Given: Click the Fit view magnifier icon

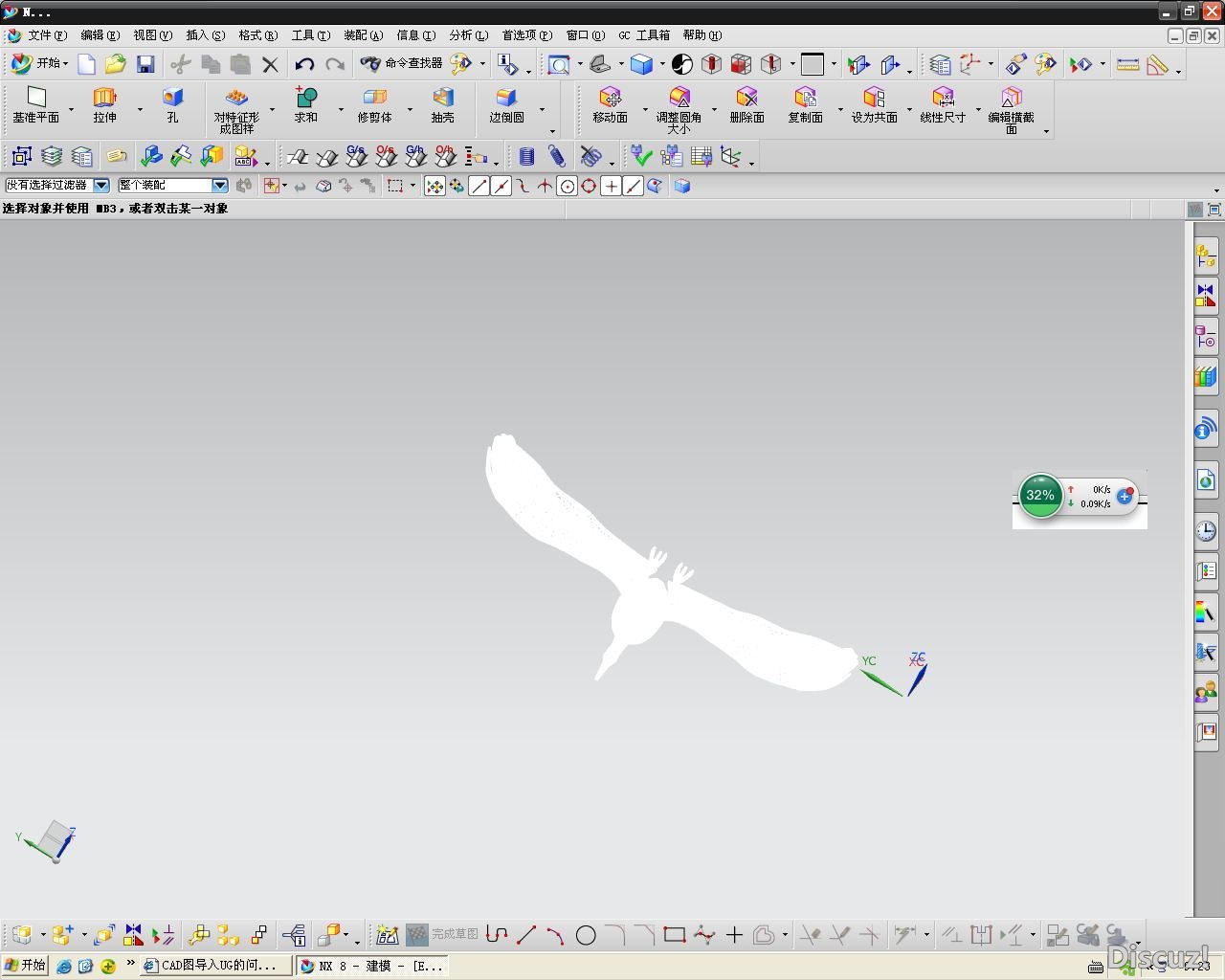Looking at the screenshot, I should (x=558, y=64).
